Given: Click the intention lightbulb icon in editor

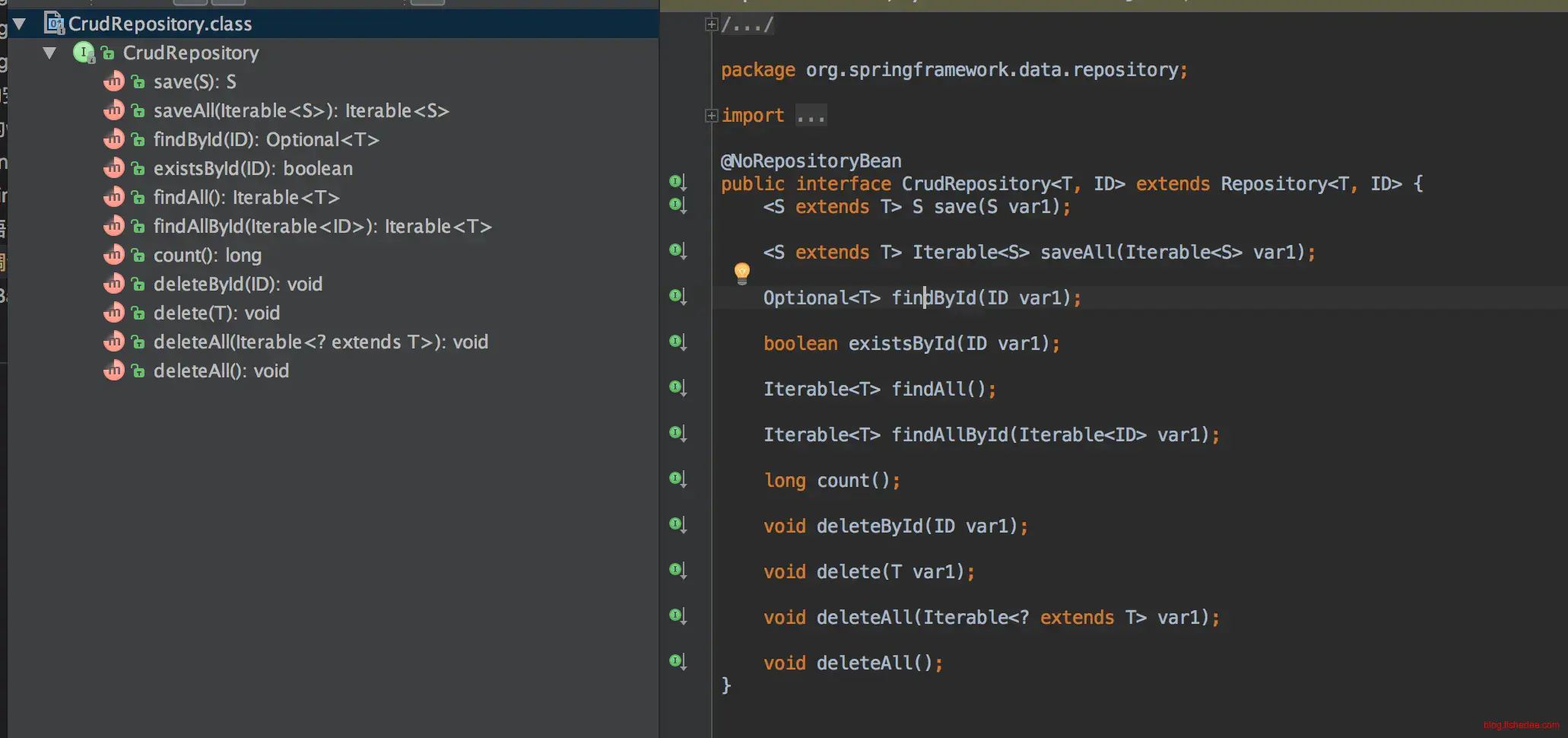Looking at the screenshot, I should coord(741,272).
